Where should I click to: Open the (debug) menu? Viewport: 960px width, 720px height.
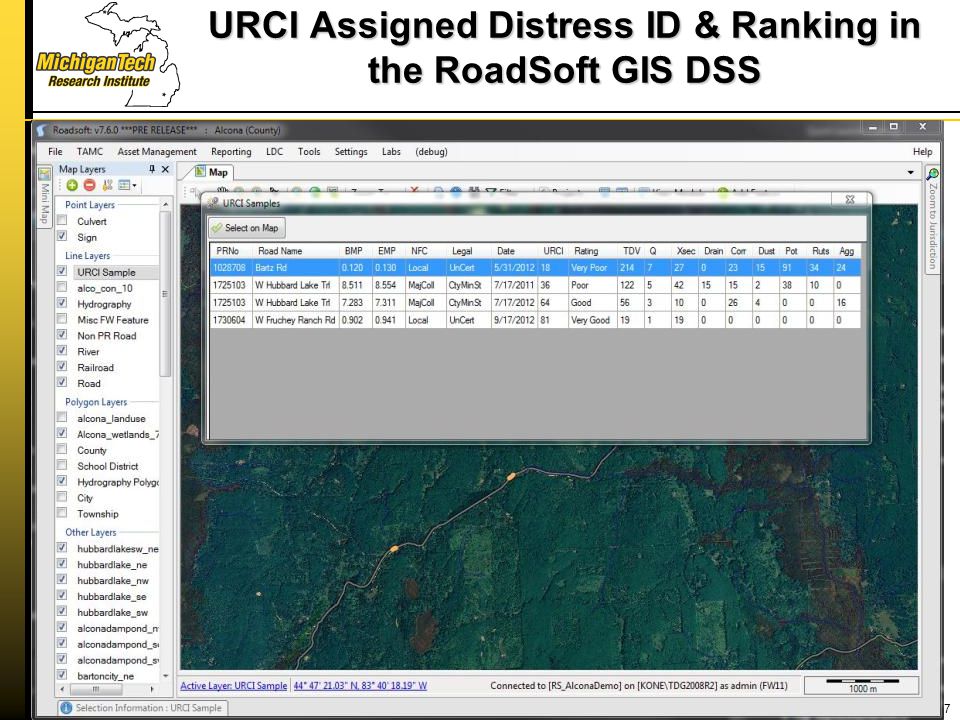[x=431, y=152]
